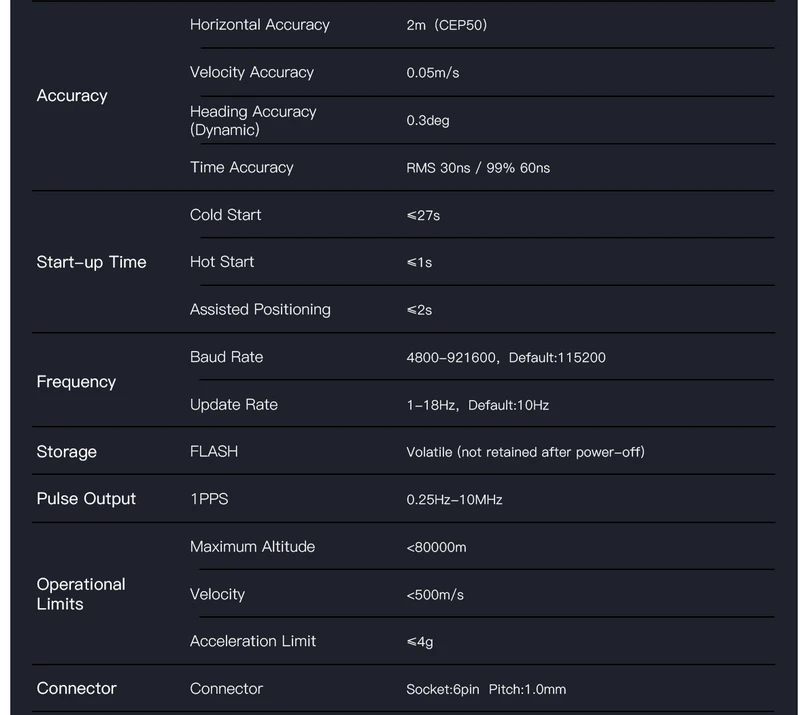Select the Acceleration Limit ≤4g value
Image resolution: width=804 pixels, height=715 pixels.
pos(419,642)
